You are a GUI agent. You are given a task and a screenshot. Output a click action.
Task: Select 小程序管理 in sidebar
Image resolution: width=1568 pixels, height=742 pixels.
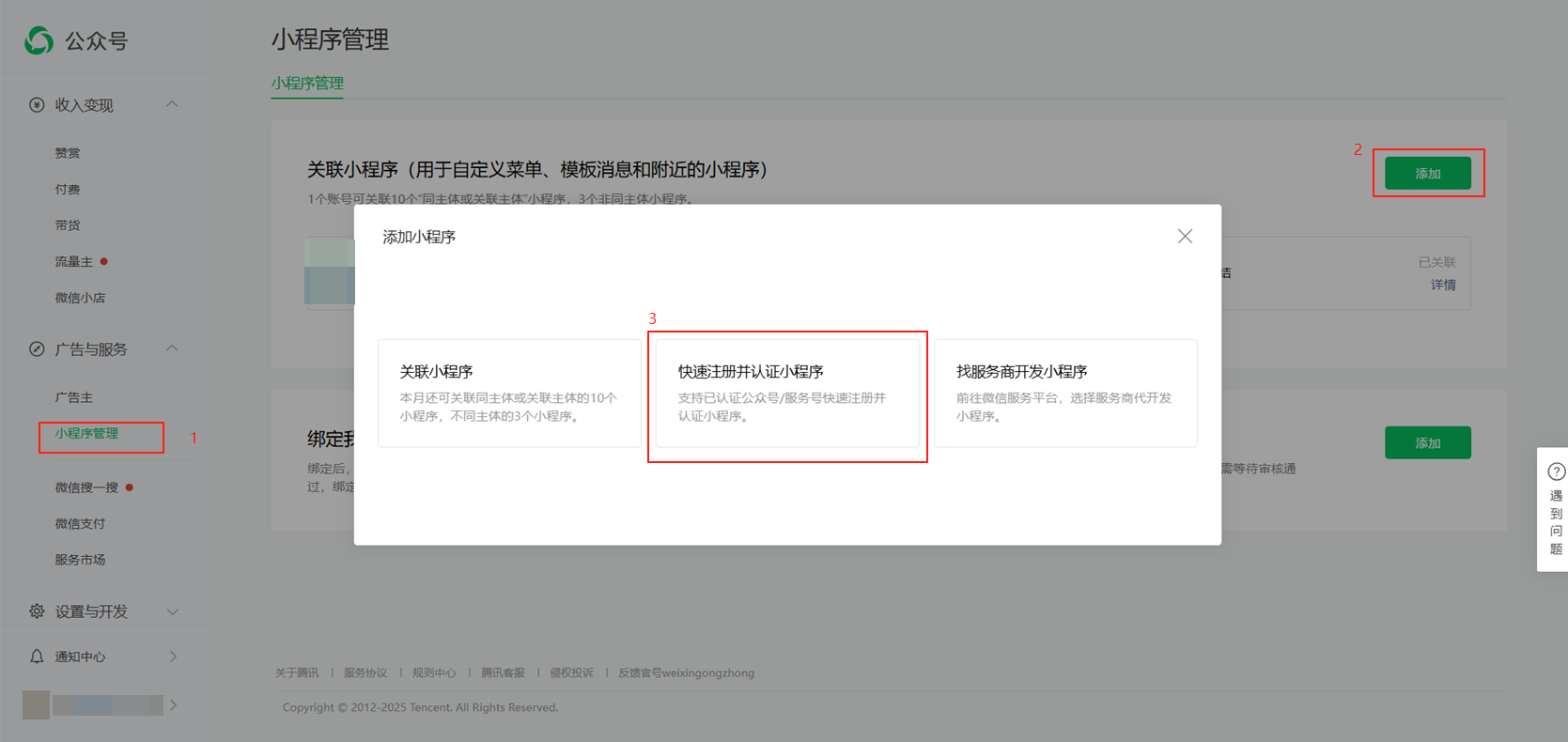86,433
